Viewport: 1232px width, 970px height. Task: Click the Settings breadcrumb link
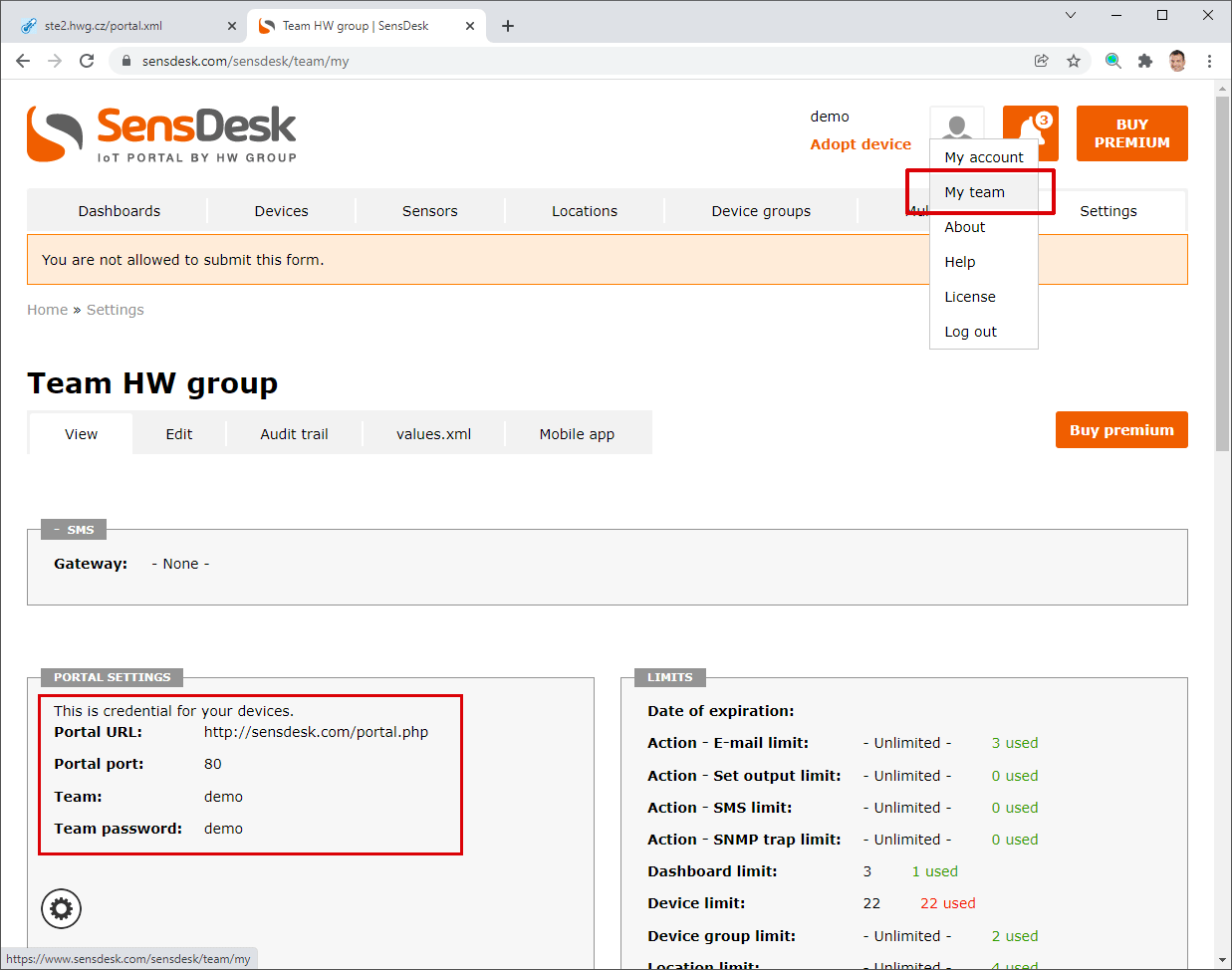(116, 310)
